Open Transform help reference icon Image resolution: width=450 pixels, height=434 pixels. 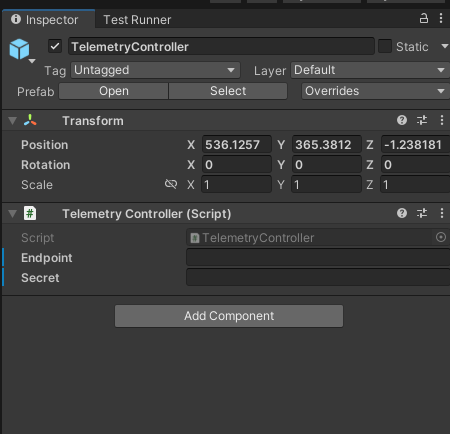[x=402, y=120]
